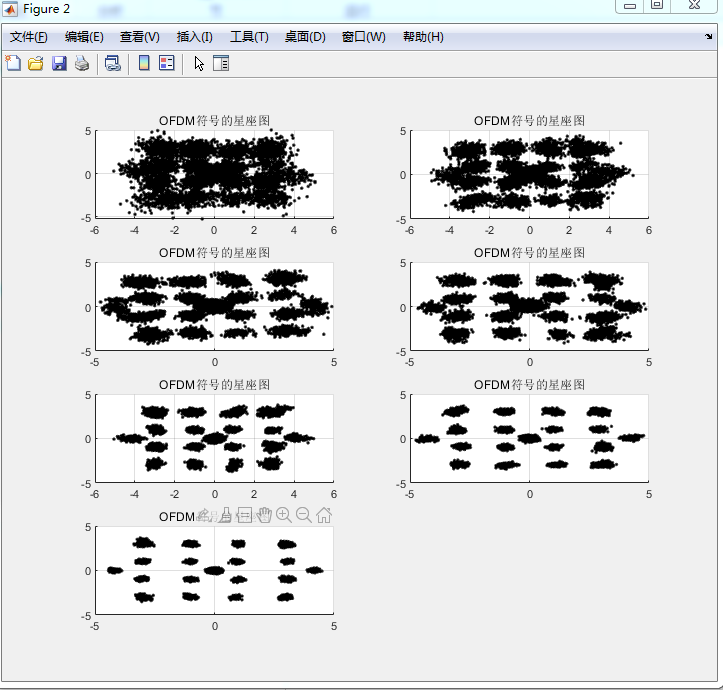Select the data brush icon in axes toolbar
Image resolution: width=723 pixels, height=690 pixels.
225,515
